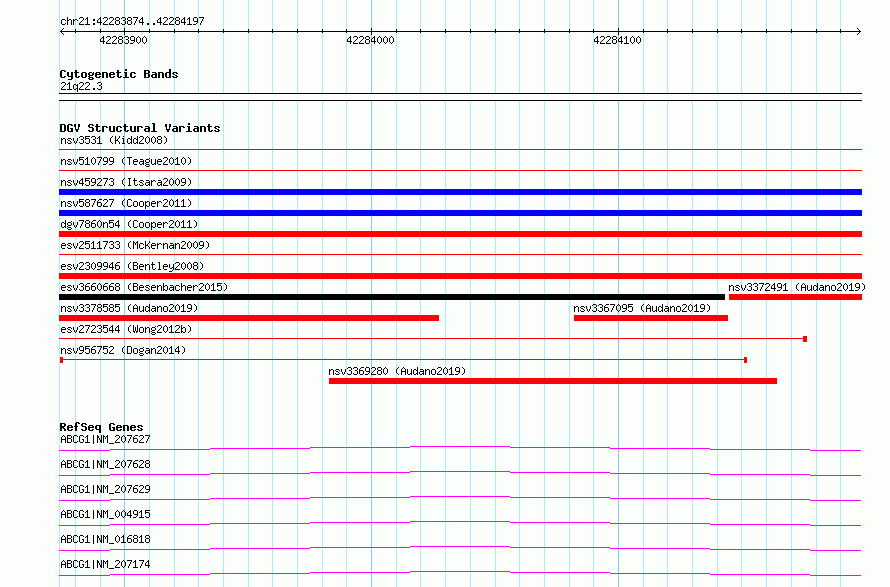The width and height of the screenshot is (890, 587).
Task: Open esv2723544 (Wong2012b) label
Action: pyautogui.click(x=126, y=329)
